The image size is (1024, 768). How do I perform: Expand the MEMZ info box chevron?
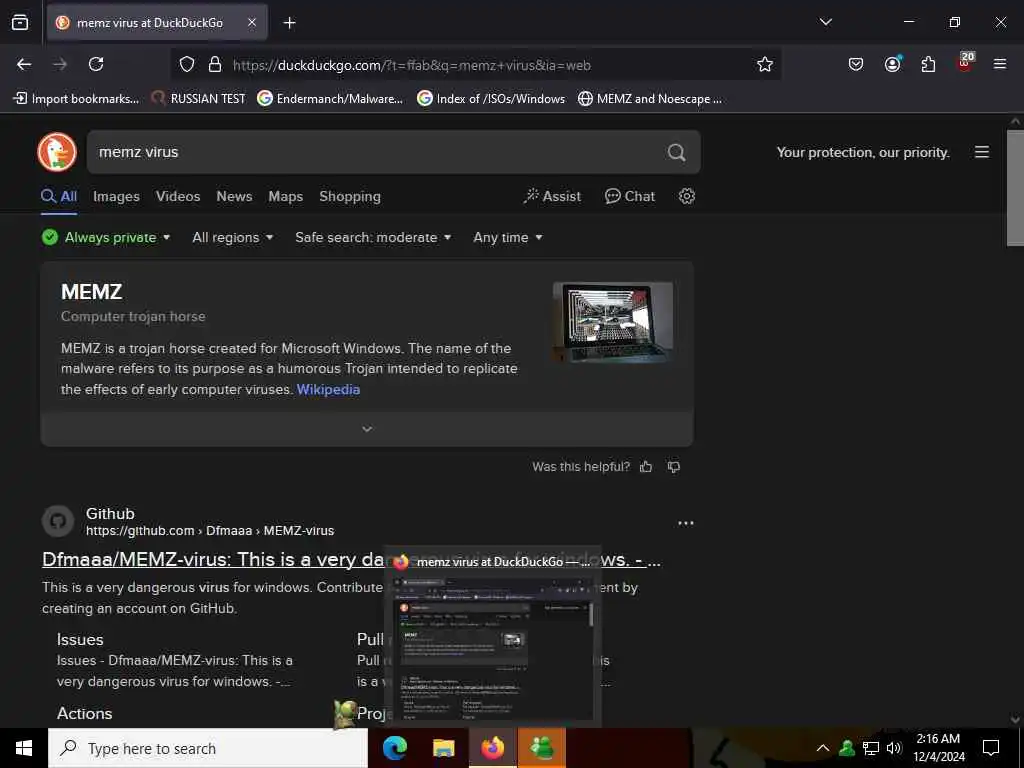tap(367, 429)
